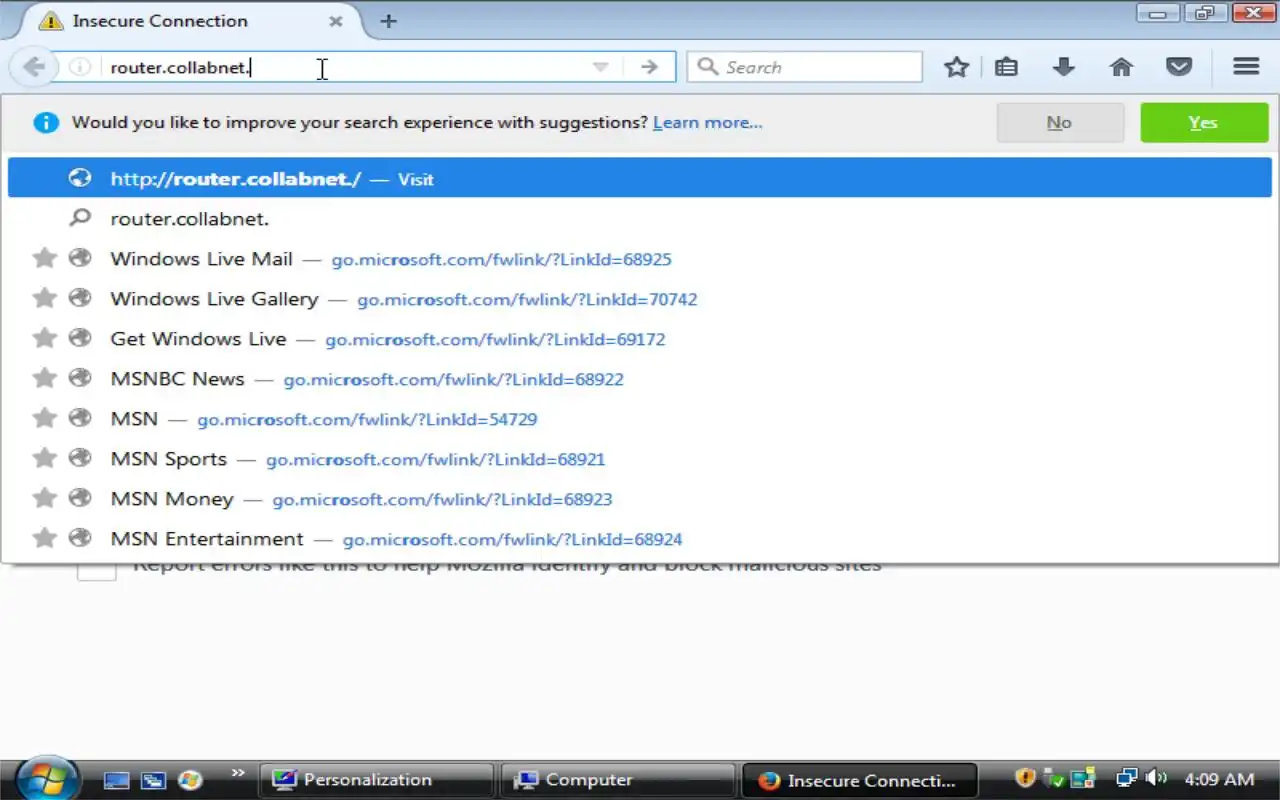The width and height of the screenshot is (1280, 800).
Task: Click the go.microsoft.com LinkId=54729 address
Action: pos(367,419)
